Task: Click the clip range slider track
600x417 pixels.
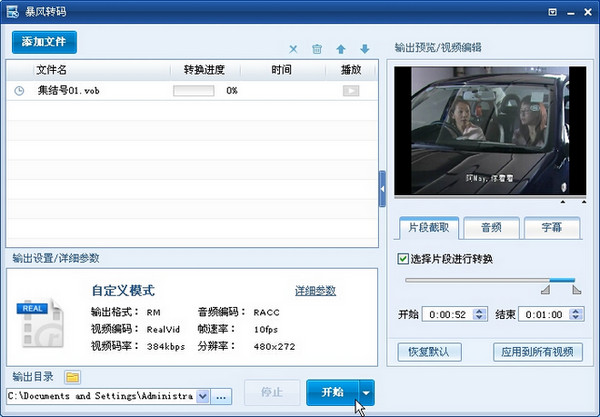Action: click(490, 280)
